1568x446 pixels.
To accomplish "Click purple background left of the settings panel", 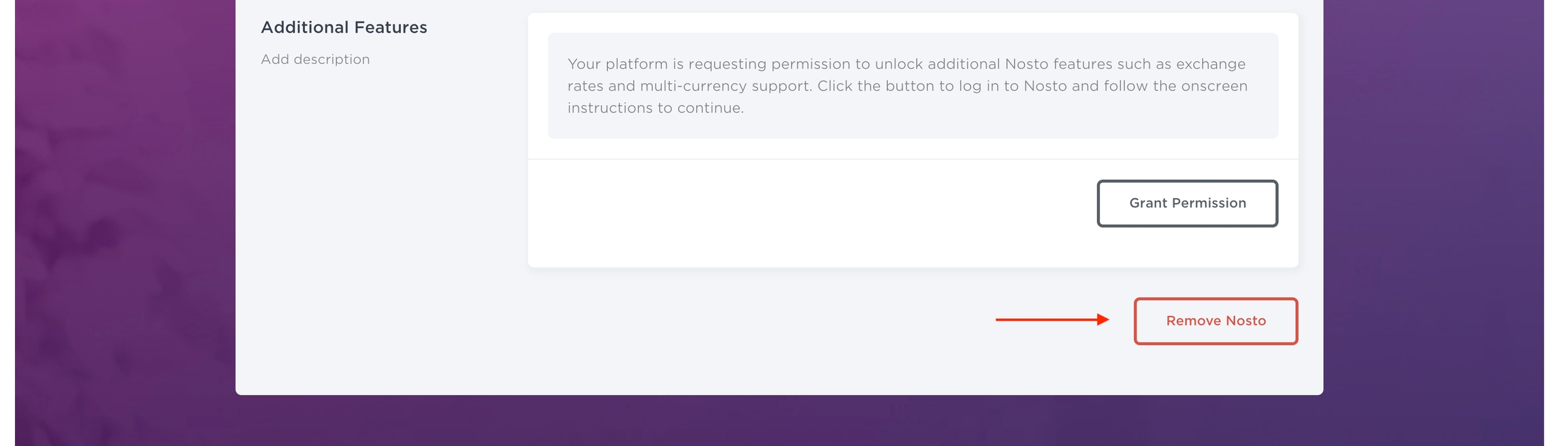I will 122,204.
